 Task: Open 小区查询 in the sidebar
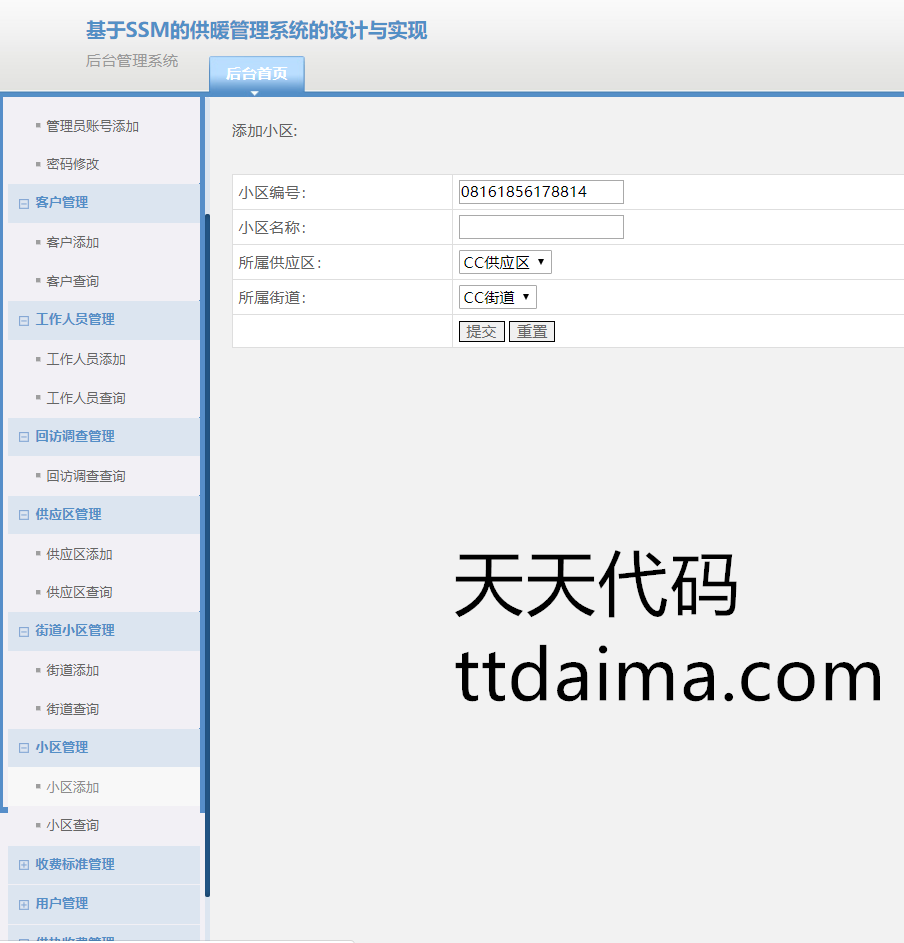73,826
